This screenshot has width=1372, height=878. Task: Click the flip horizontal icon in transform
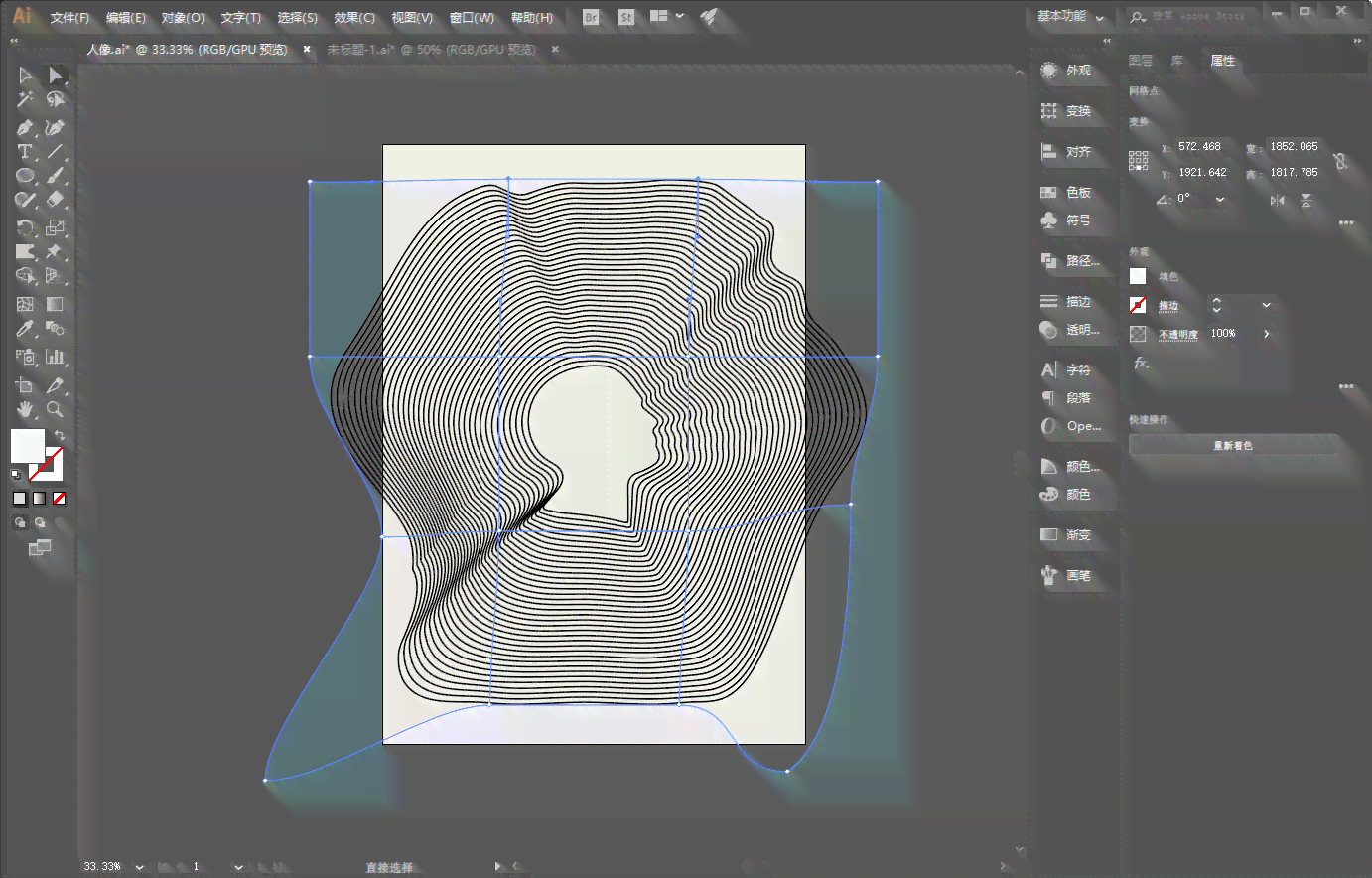click(1278, 200)
